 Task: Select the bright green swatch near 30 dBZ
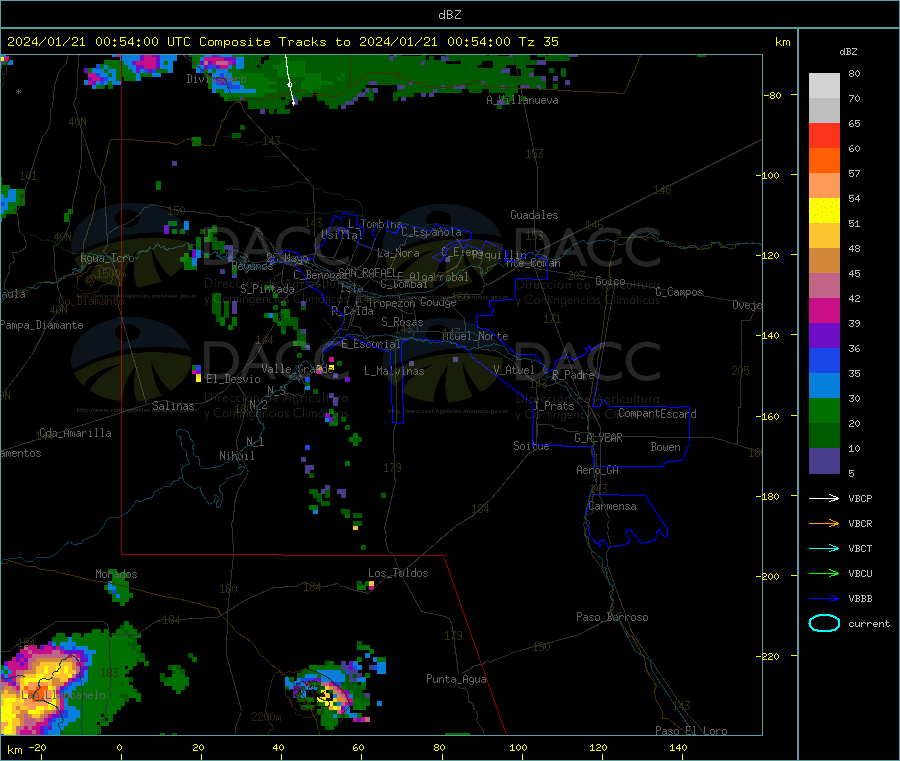pos(824,410)
